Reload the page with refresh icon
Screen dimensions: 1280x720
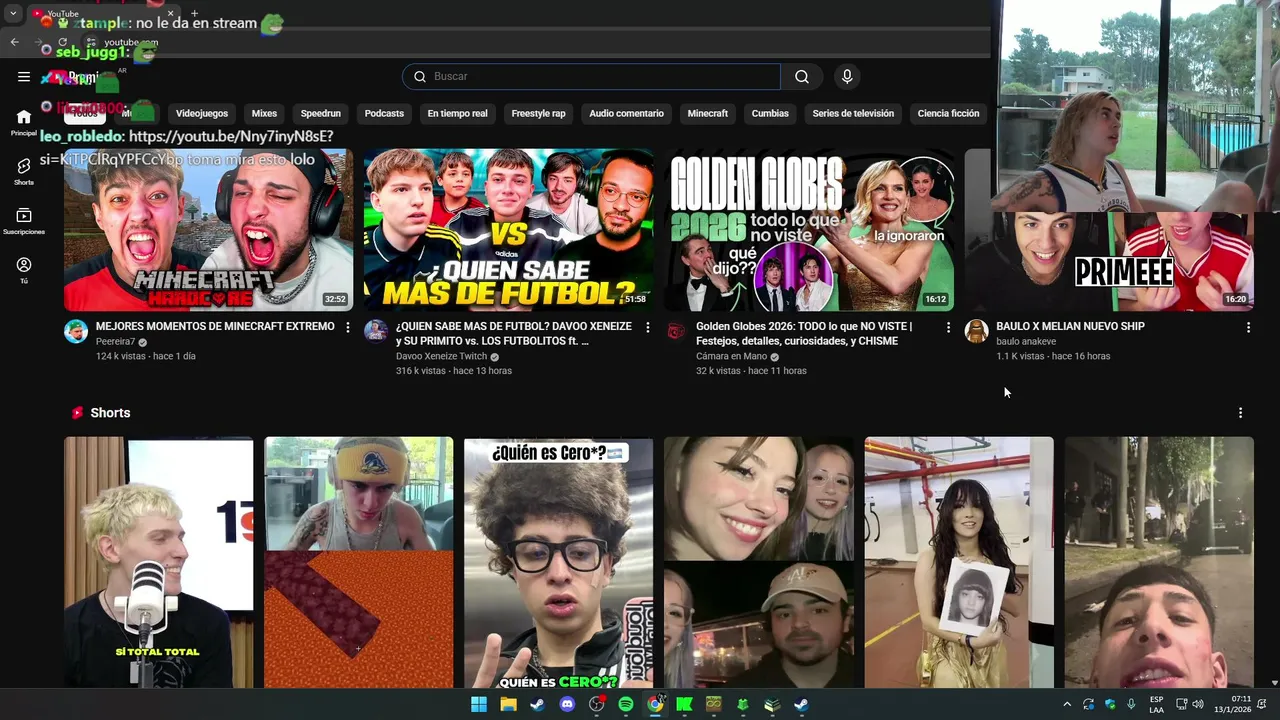point(63,42)
